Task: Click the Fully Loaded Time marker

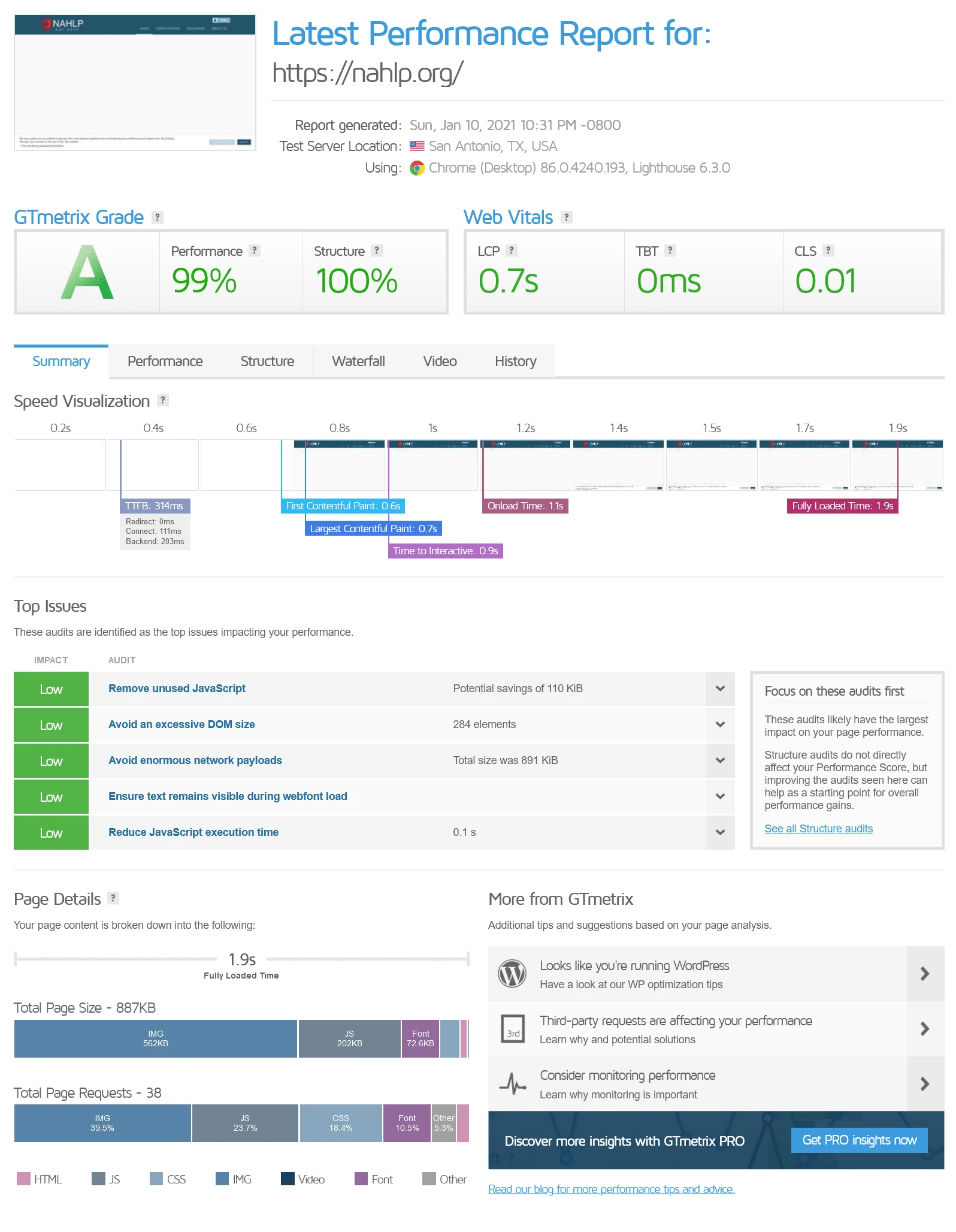Action: (842, 506)
